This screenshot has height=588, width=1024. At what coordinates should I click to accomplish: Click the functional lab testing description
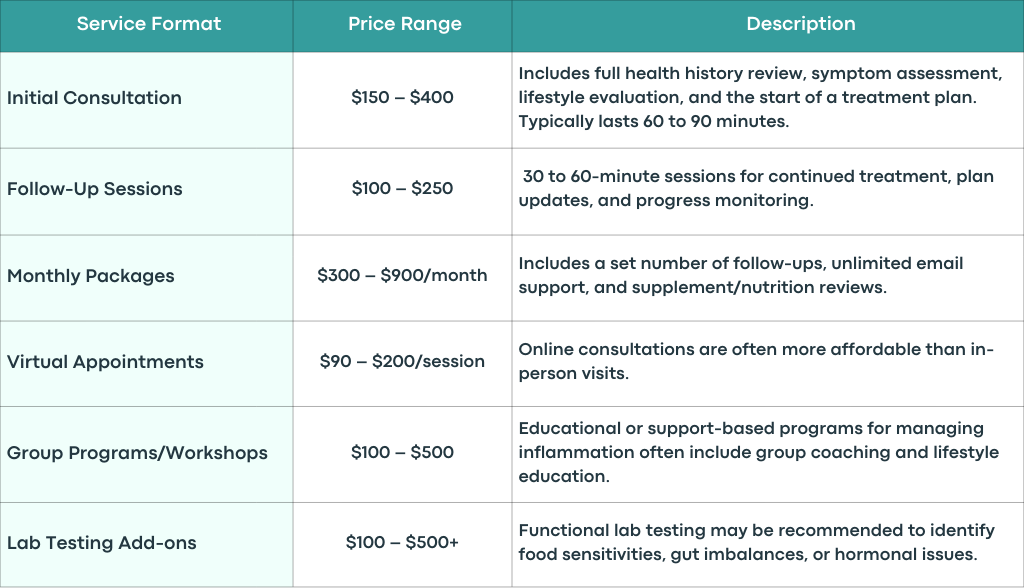click(756, 542)
